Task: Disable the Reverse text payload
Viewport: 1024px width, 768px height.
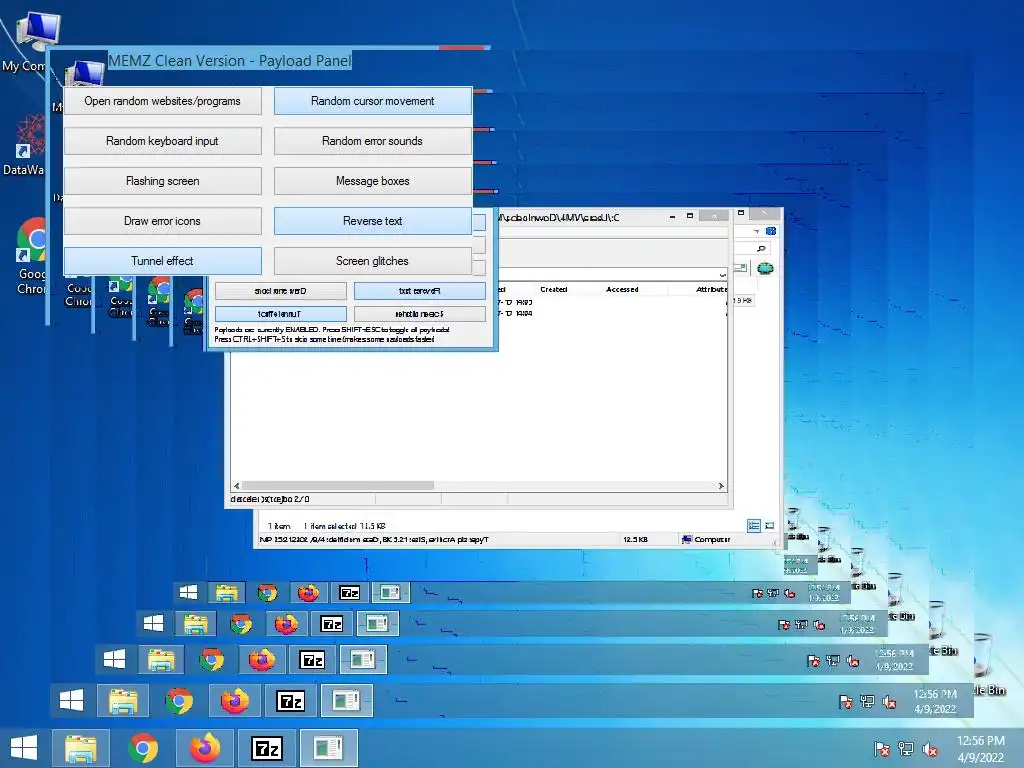Action: click(x=372, y=221)
